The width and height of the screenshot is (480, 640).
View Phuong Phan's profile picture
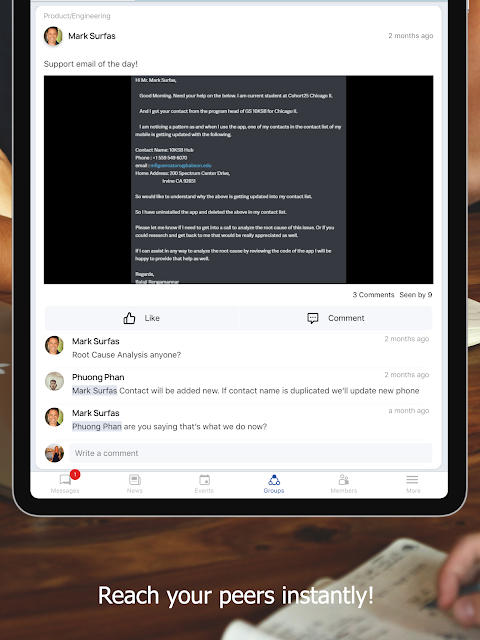click(x=54, y=381)
